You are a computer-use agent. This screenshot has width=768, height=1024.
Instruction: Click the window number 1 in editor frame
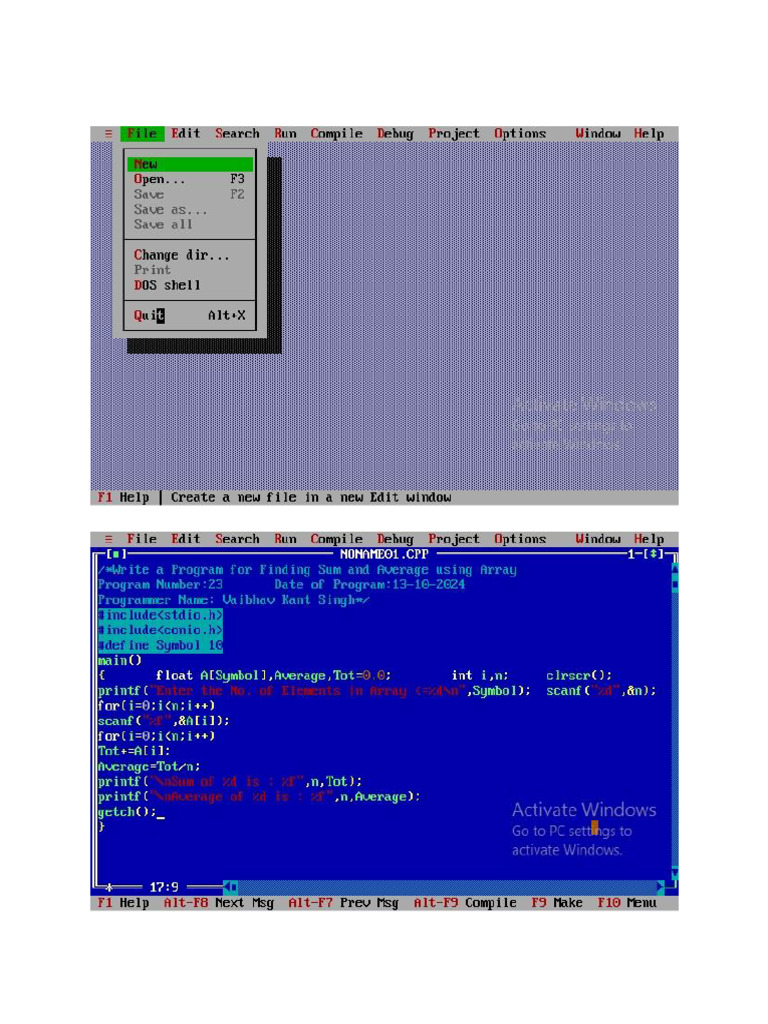point(631,554)
